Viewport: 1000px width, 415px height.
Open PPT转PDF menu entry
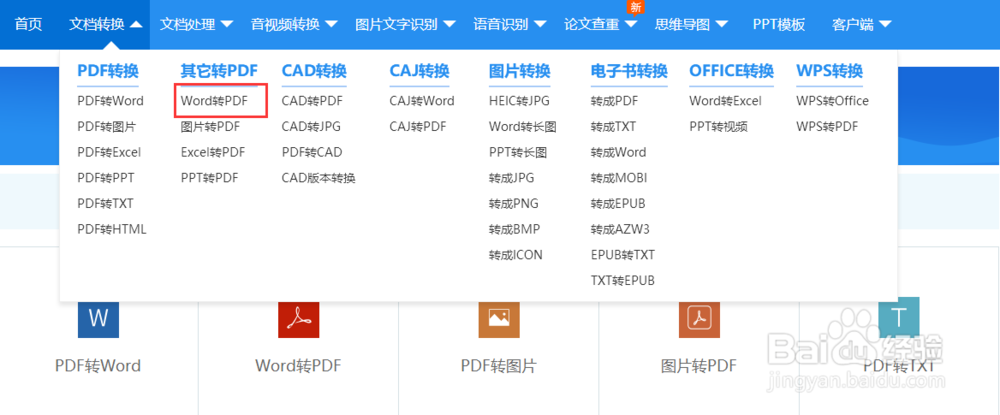coord(209,178)
